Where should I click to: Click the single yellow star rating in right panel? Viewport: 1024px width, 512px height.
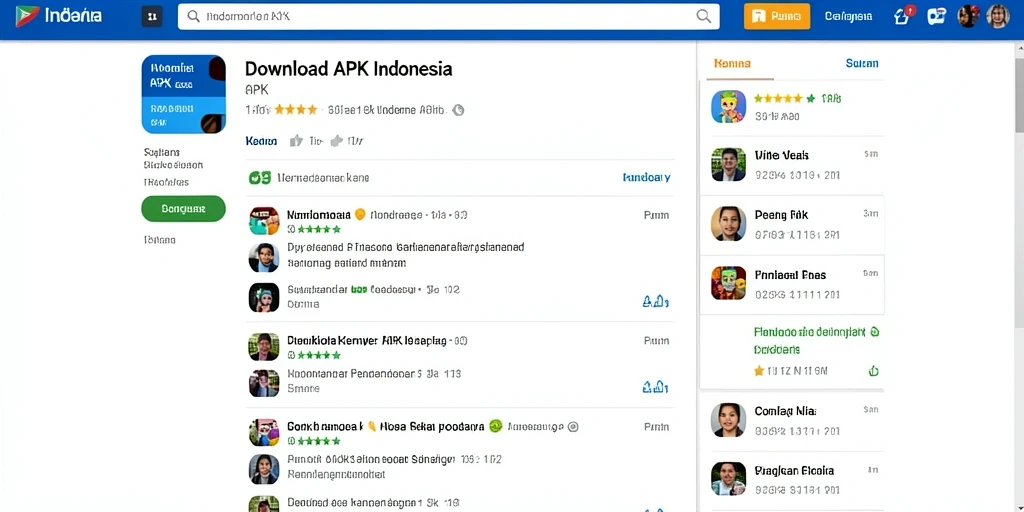tap(759, 371)
